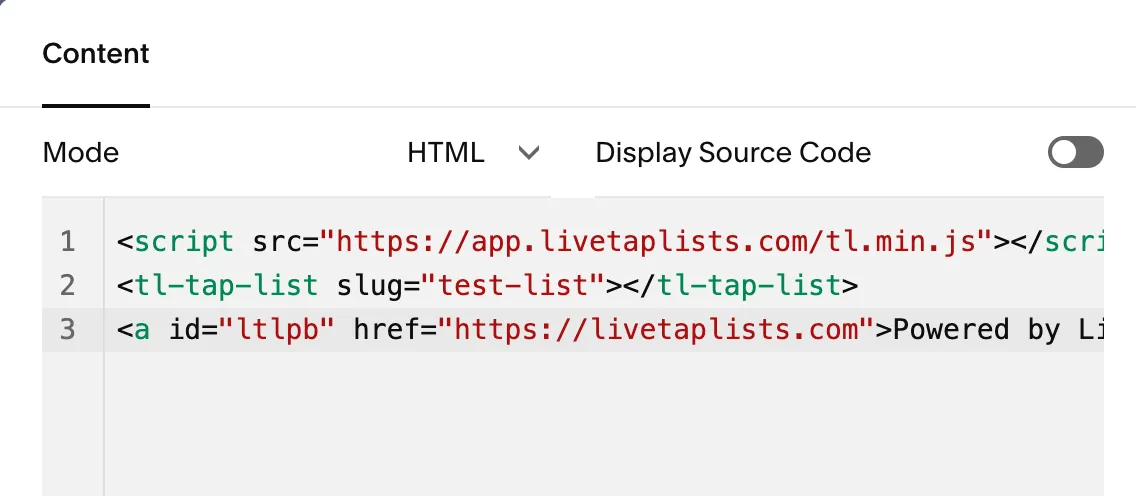
Task: Click line number 2 in the gutter
Action: click(x=67, y=285)
